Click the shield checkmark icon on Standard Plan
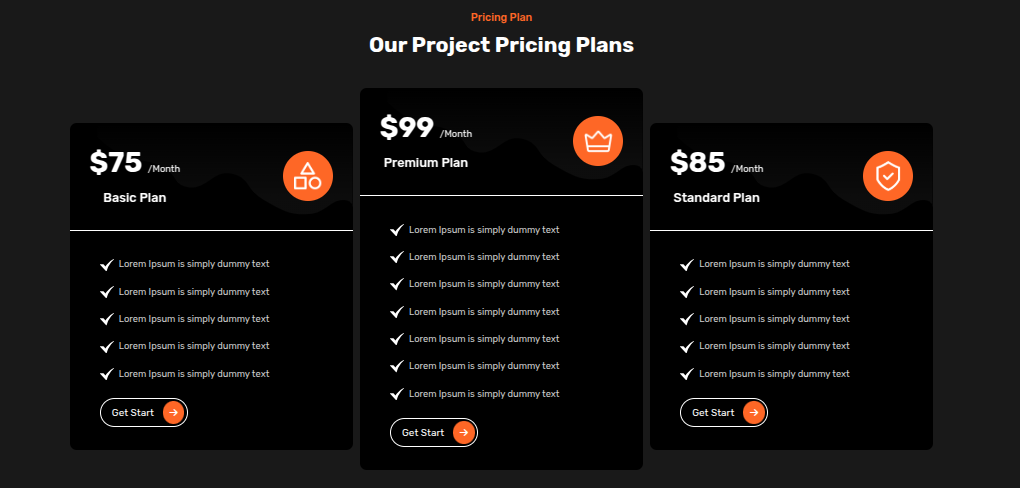The height and width of the screenshot is (488, 1020). 888,176
